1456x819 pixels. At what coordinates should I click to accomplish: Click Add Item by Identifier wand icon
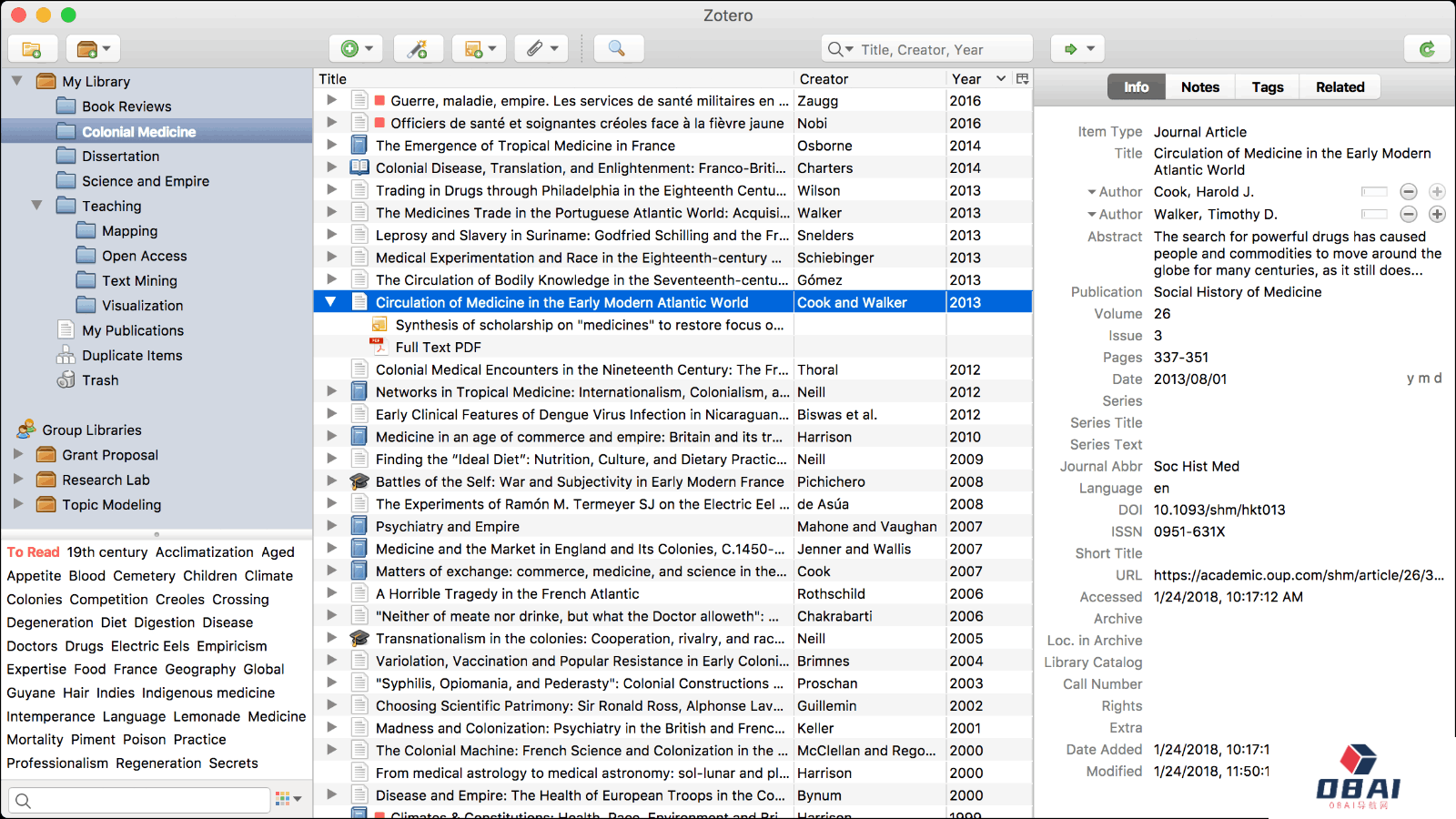click(x=418, y=49)
